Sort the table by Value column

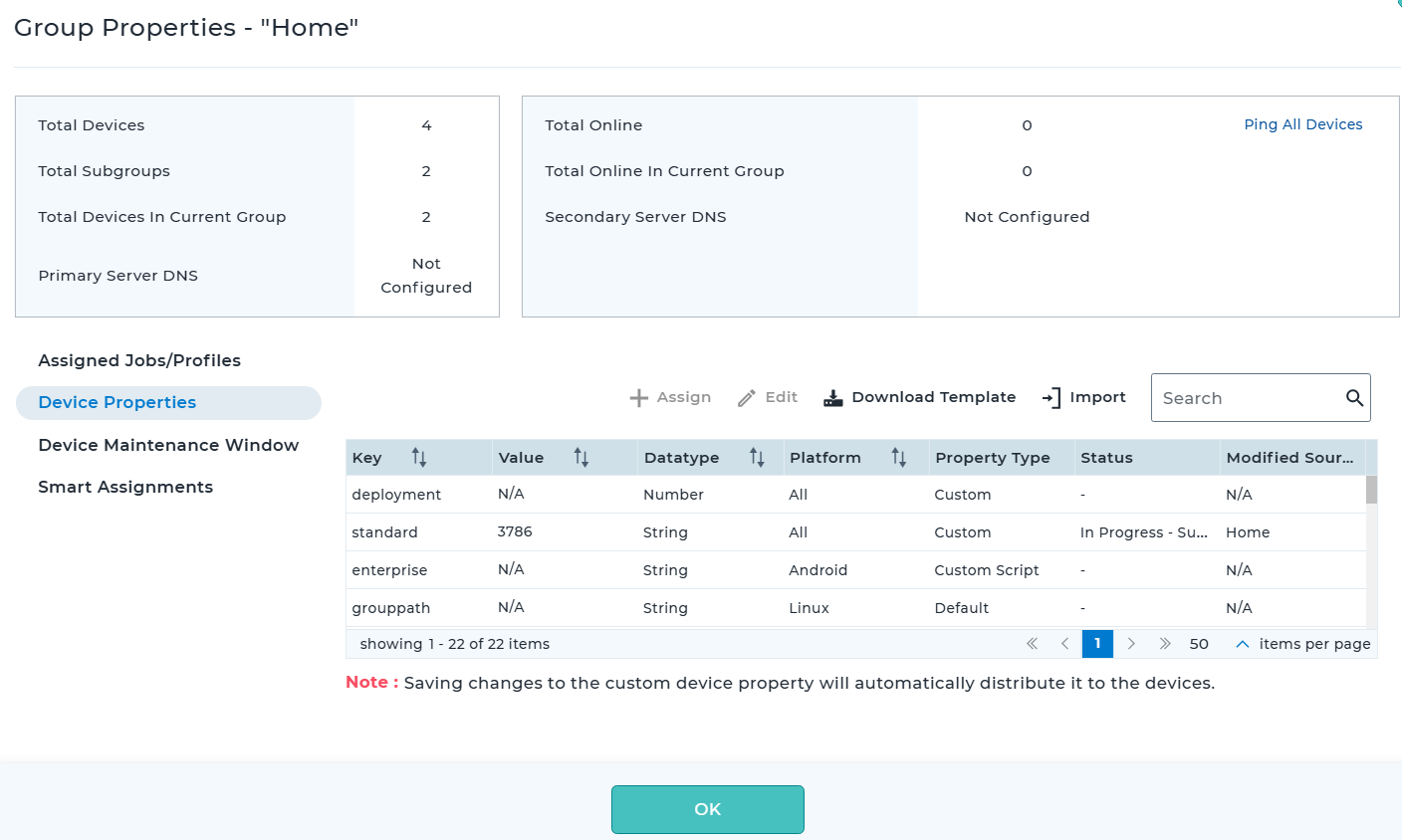click(x=582, y=458)
